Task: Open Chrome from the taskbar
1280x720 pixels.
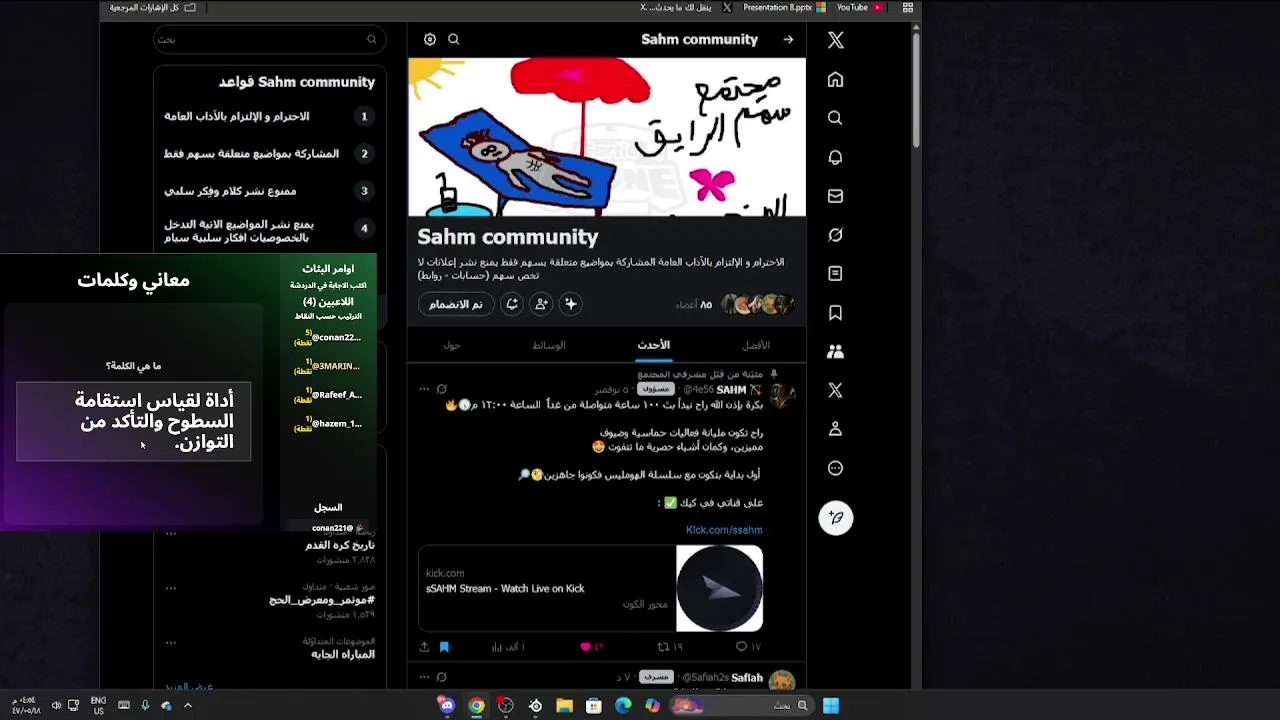Action: click(x=477, y=706)
